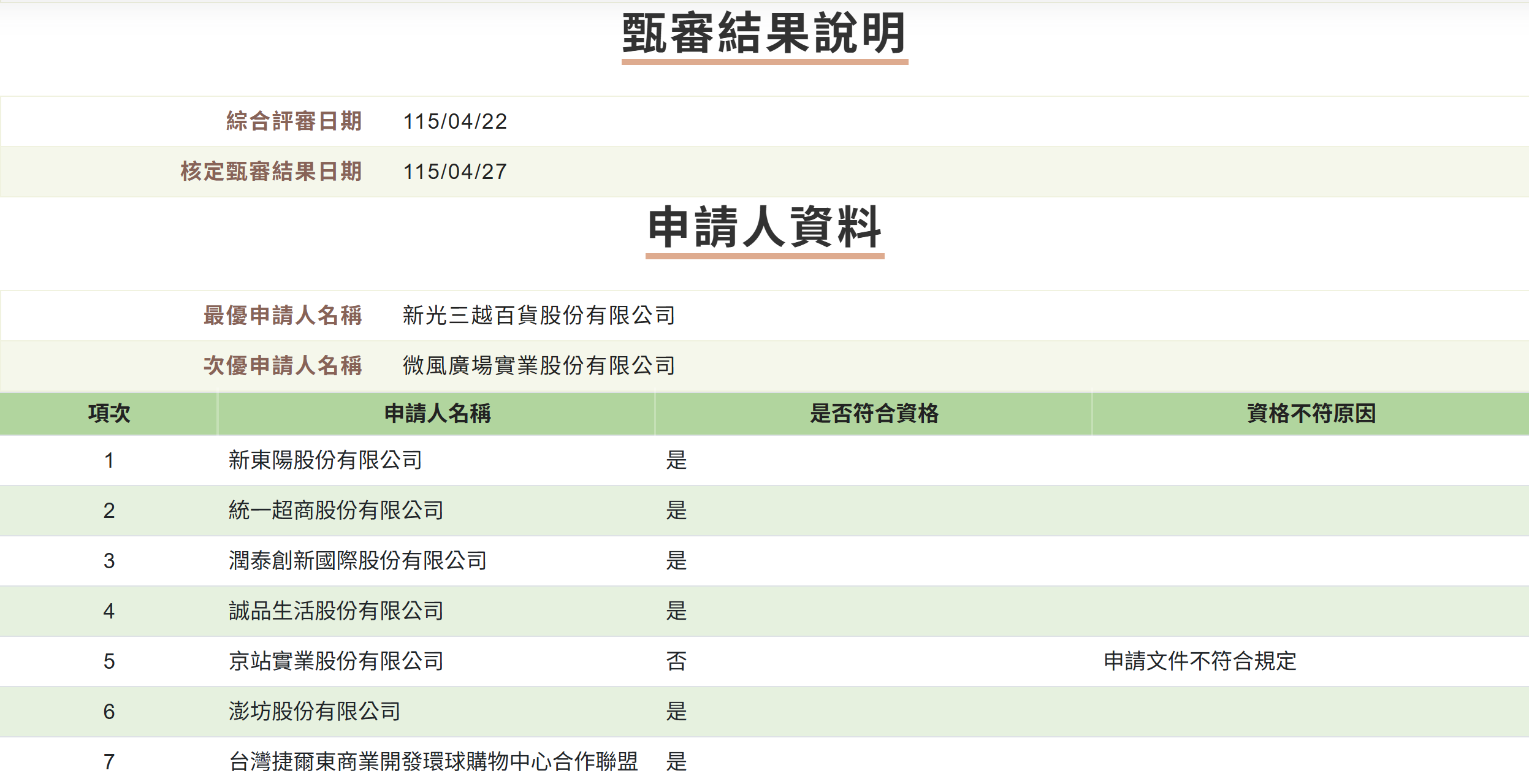Viewport: 1529px width, 784px height.
Task: Select row 潤泰創新國際股份有限公司
Action: tap(764, 561)
